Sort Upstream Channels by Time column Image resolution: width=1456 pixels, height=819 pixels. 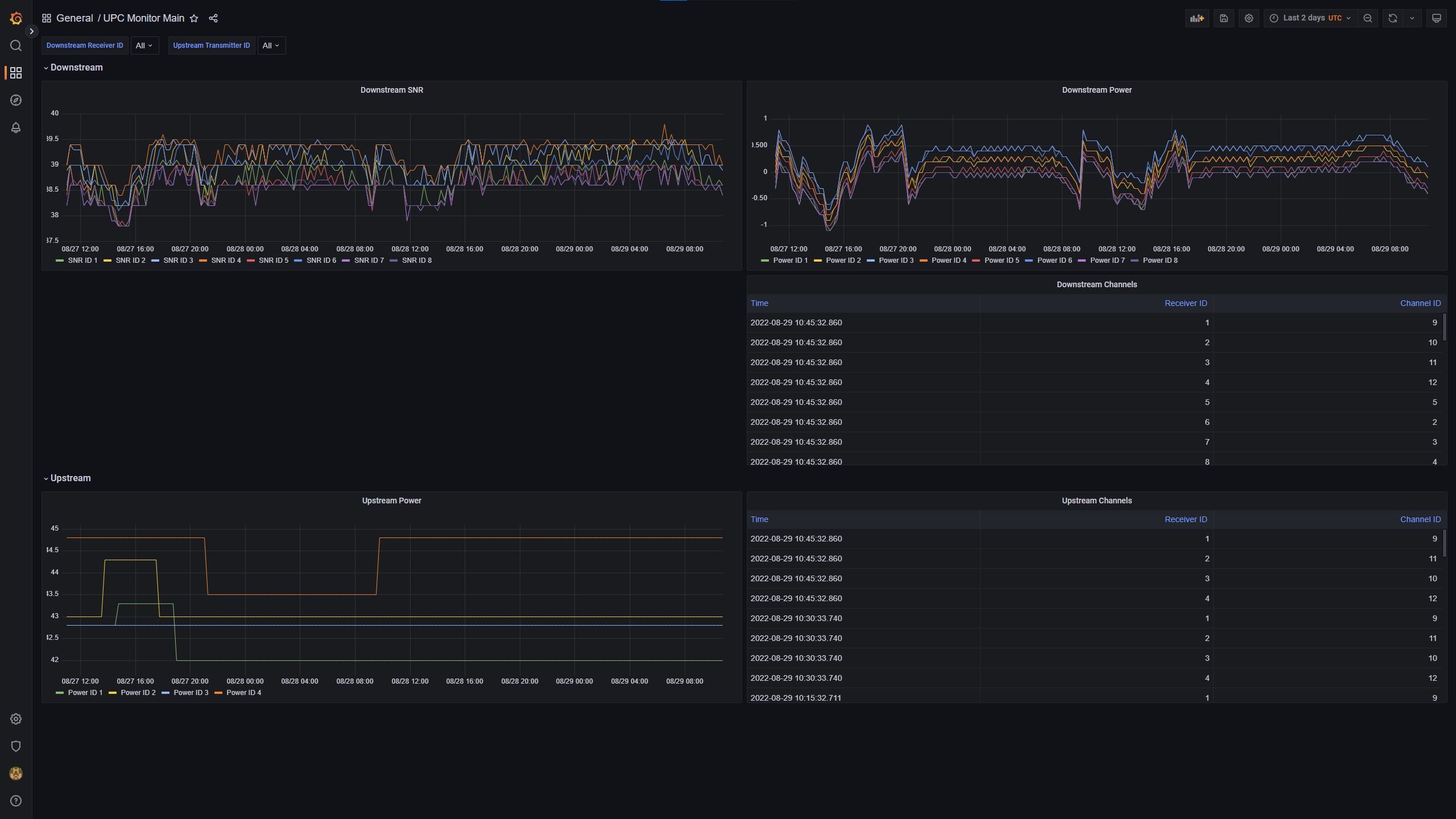(x=759, y=519)
